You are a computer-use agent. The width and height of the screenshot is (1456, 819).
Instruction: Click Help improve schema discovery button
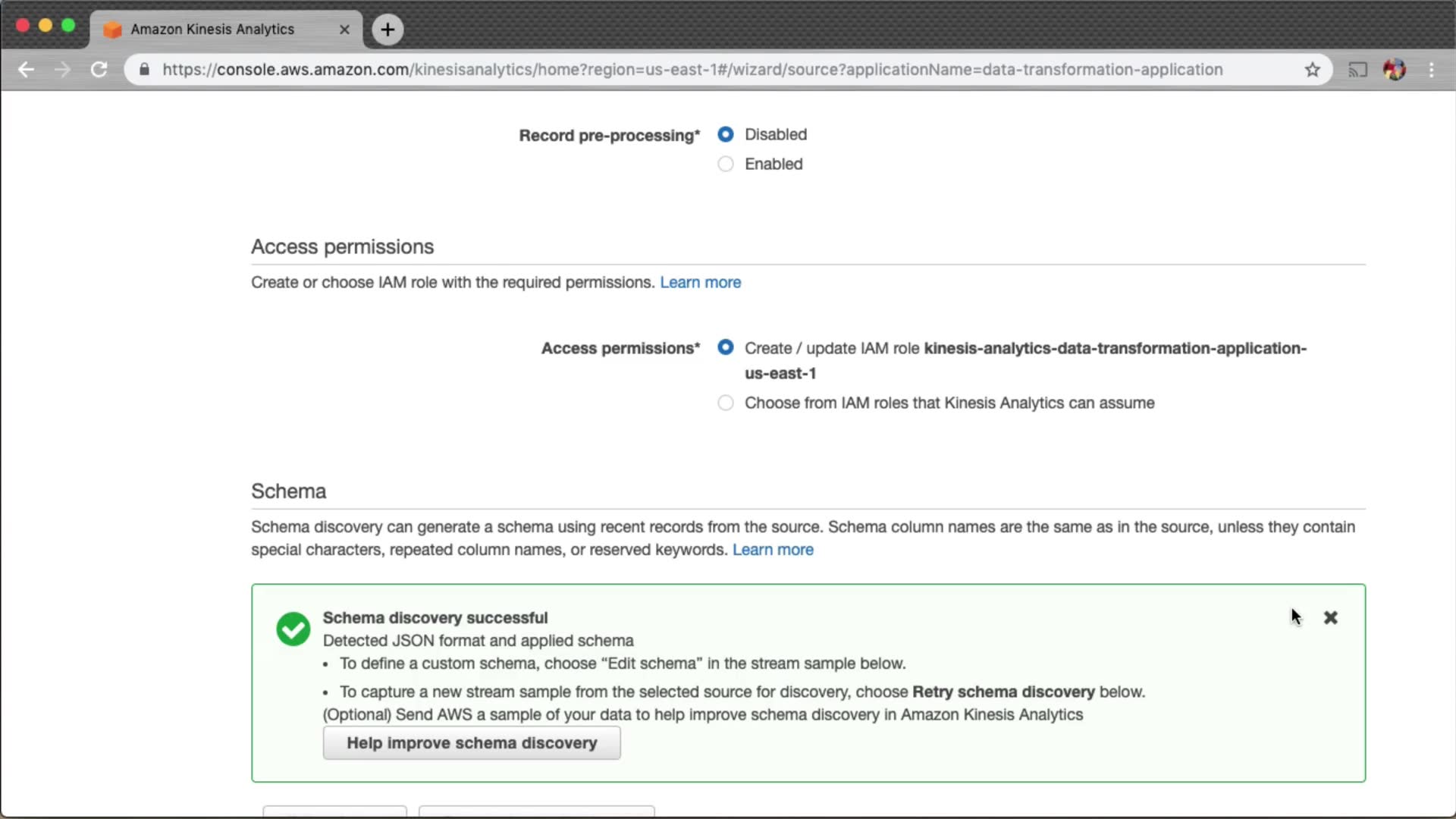tap(472, 743)
